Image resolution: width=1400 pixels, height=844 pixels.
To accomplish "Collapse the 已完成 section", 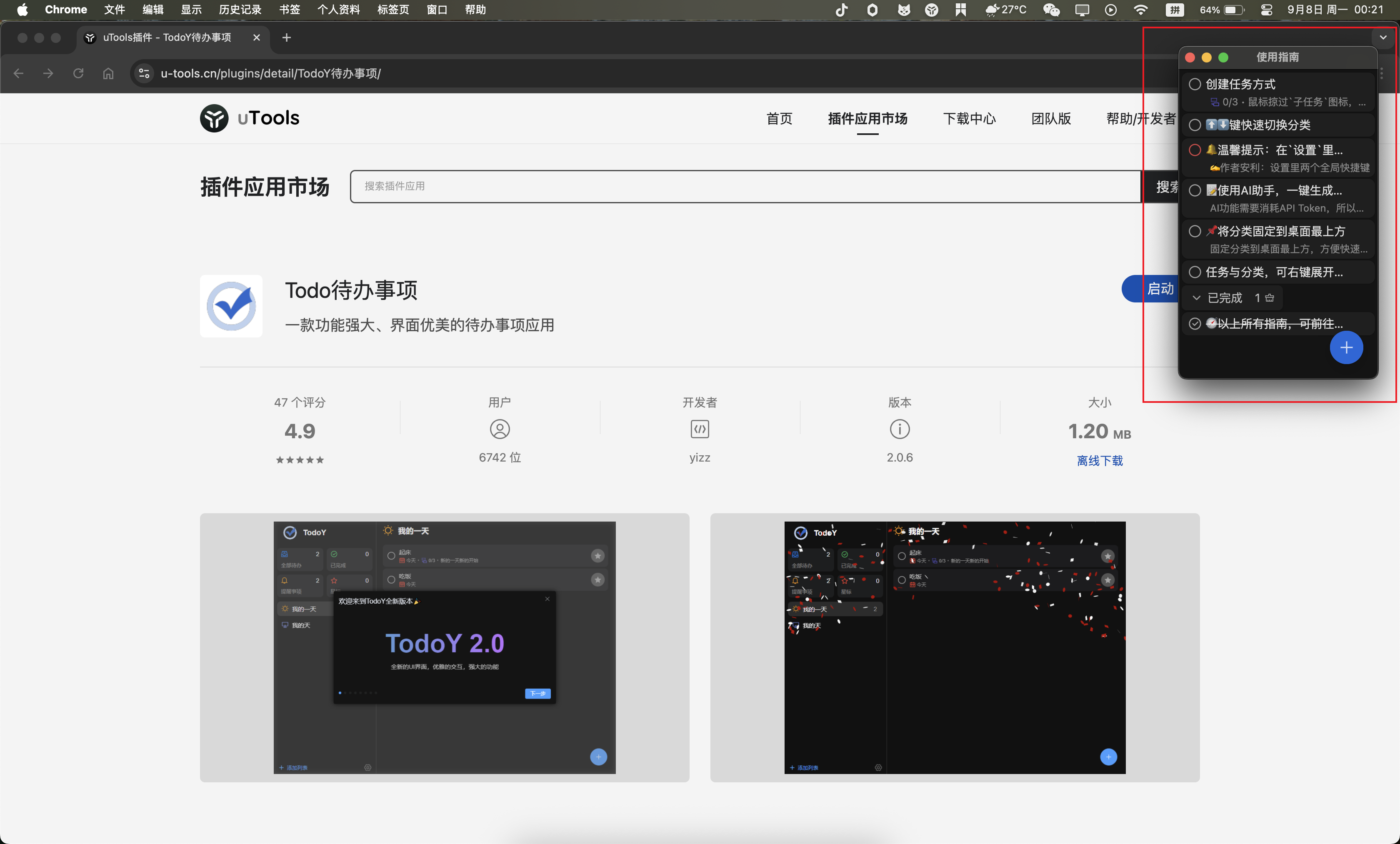I will tap(1196, 297).
